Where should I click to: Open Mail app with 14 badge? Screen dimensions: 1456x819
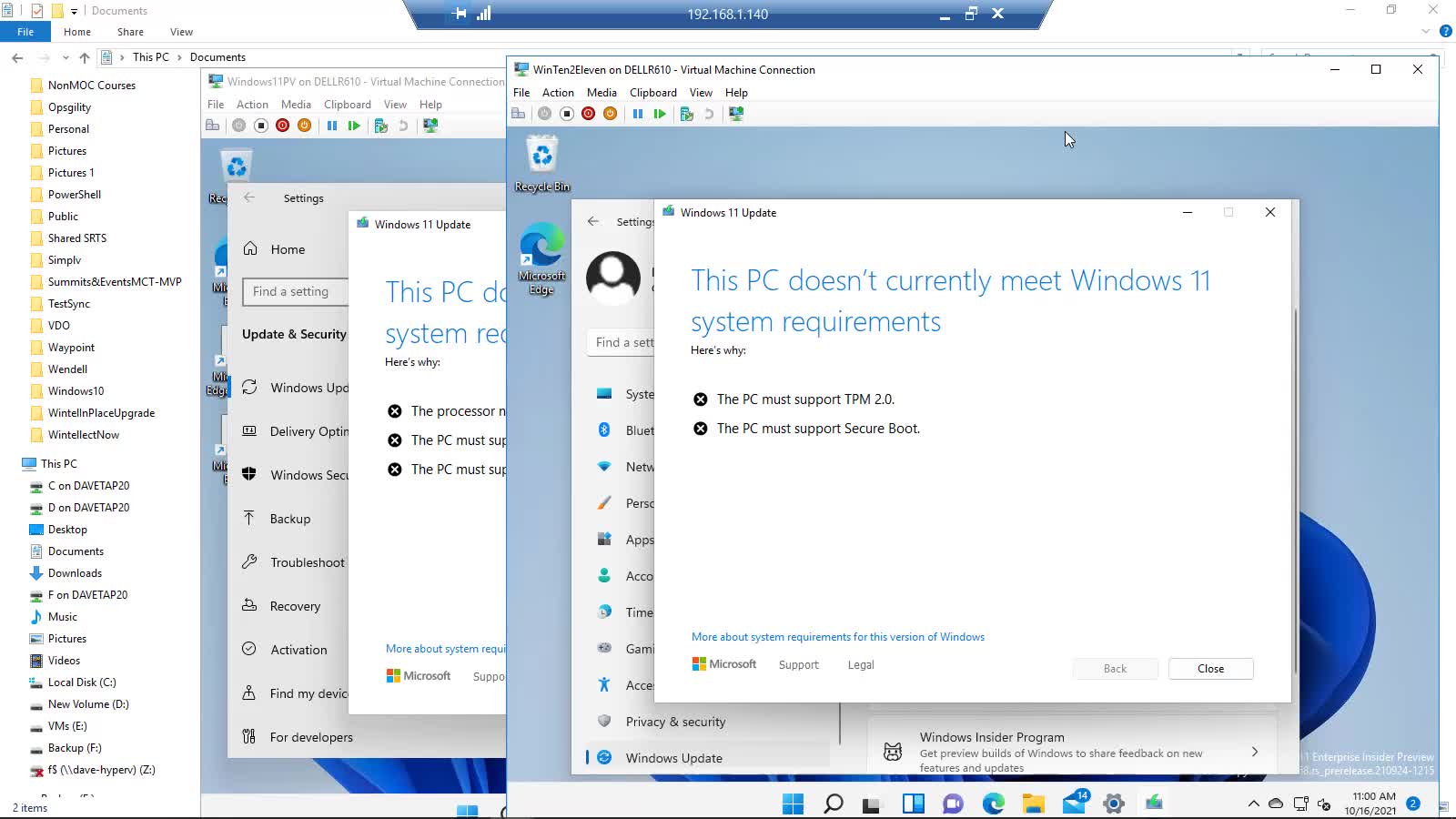(1075, 803)
